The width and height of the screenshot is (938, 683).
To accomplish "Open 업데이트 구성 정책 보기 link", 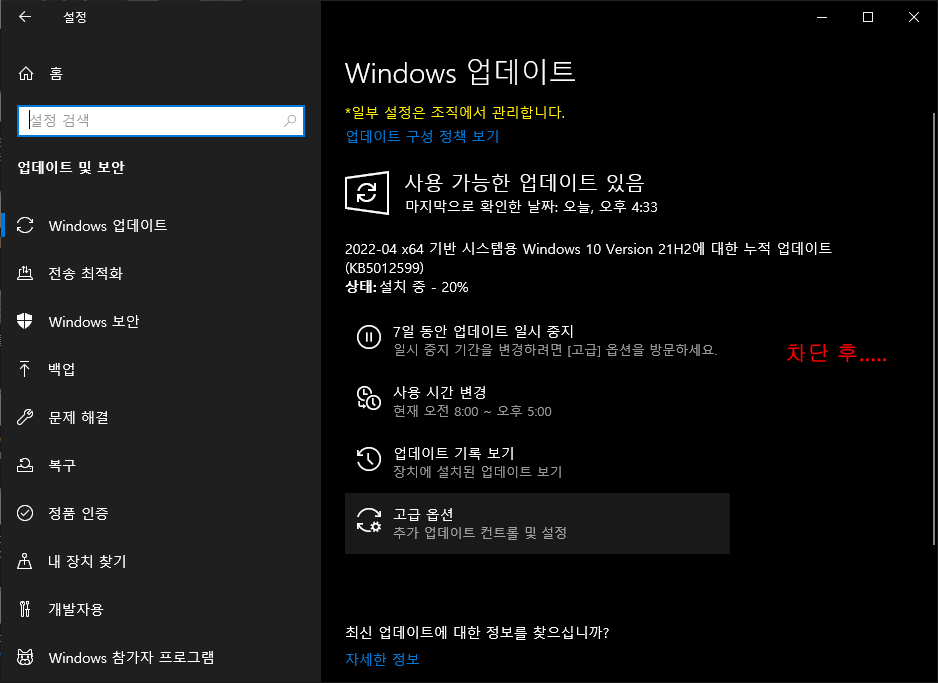I will 422,136.
